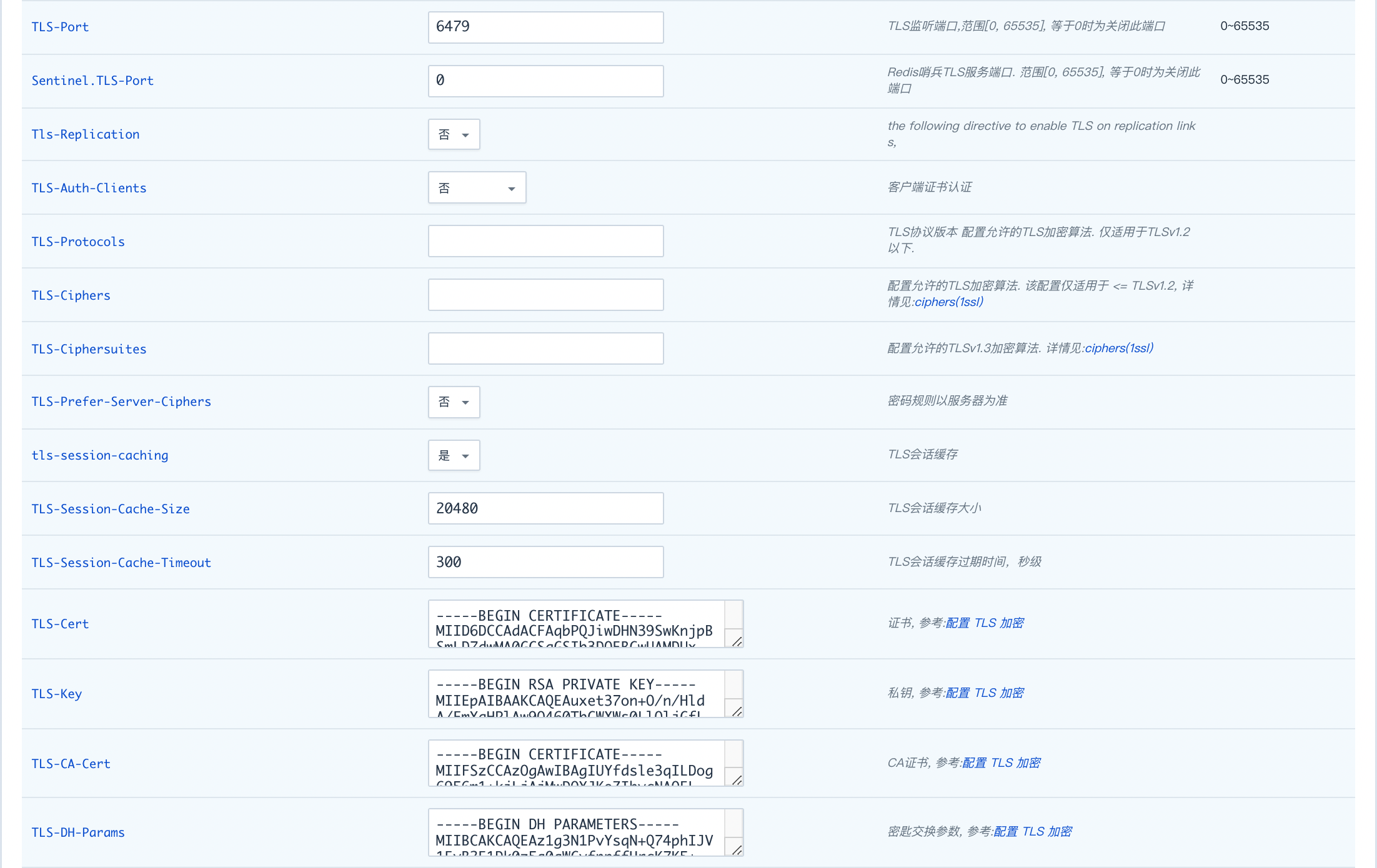Click the TLS-Session-Cache-Size label
This screenshot has width=1377, height=868.
(111, 509)
